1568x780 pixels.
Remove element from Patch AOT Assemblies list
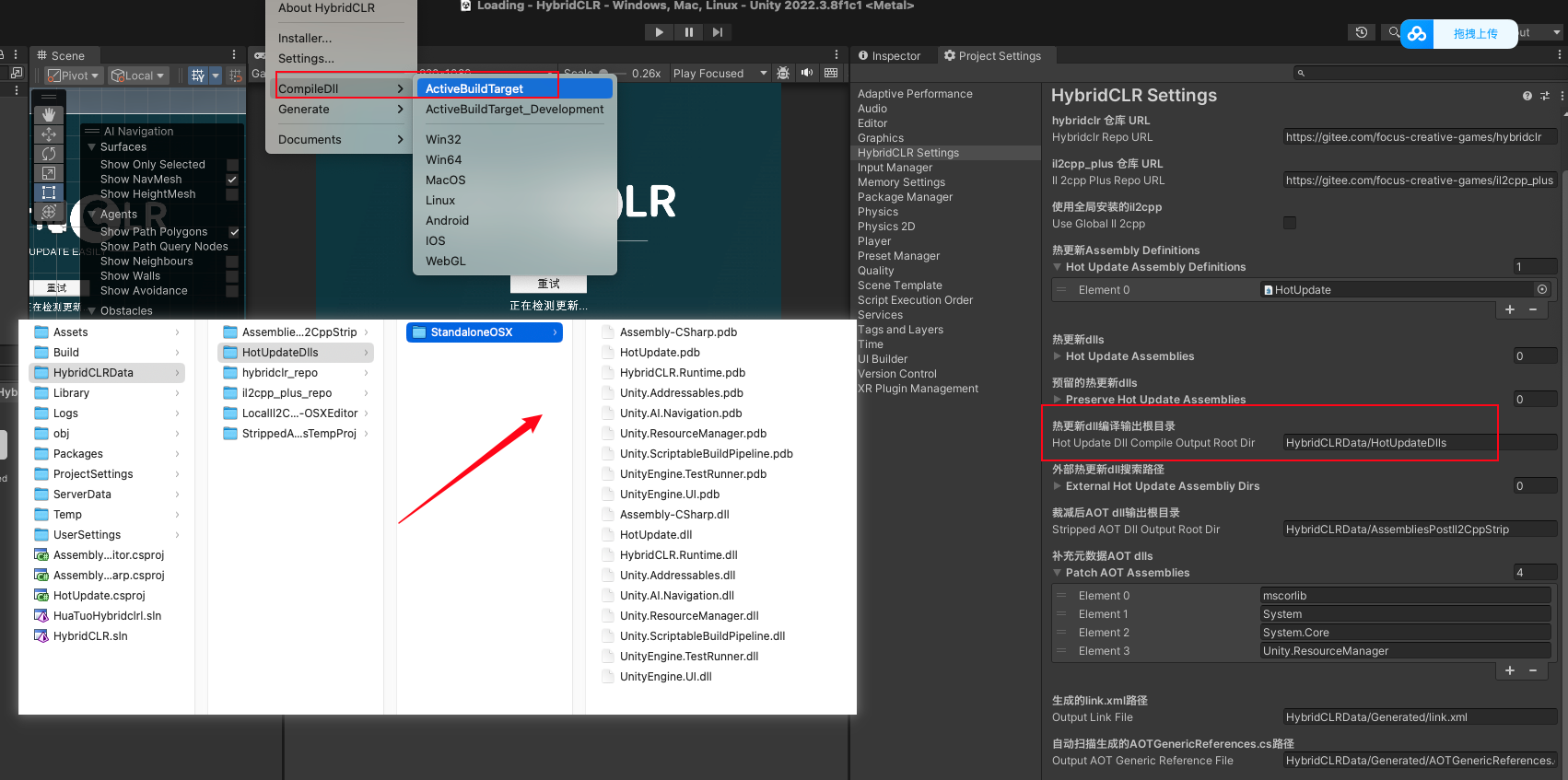coord(1533,671)
